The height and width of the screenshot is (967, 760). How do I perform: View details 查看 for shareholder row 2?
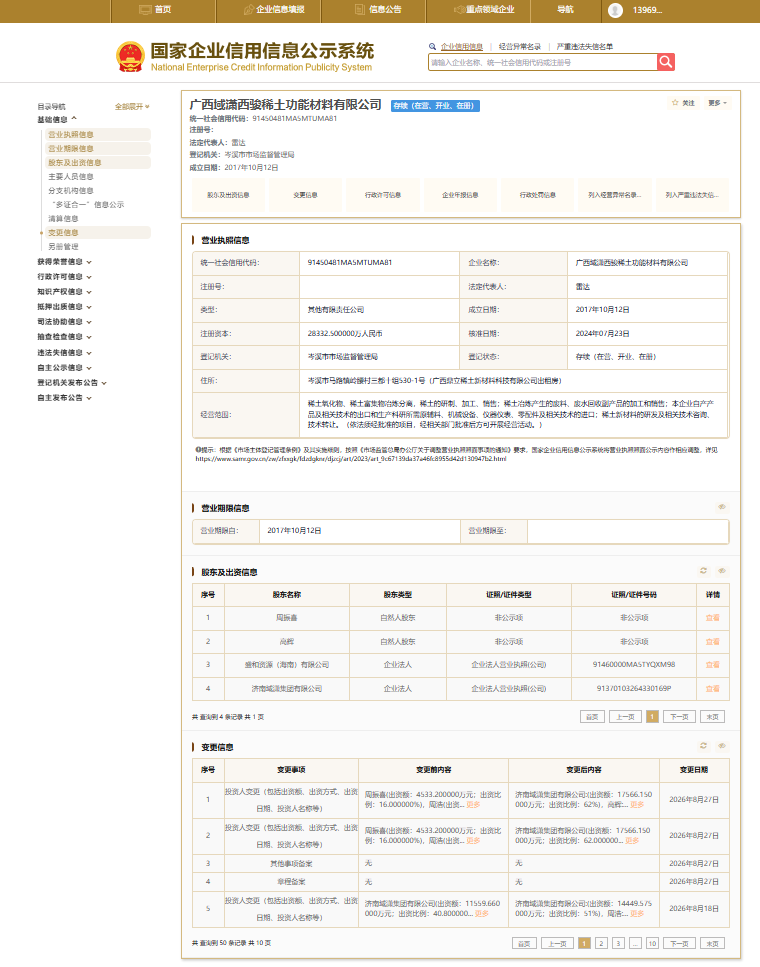[712, 641]
